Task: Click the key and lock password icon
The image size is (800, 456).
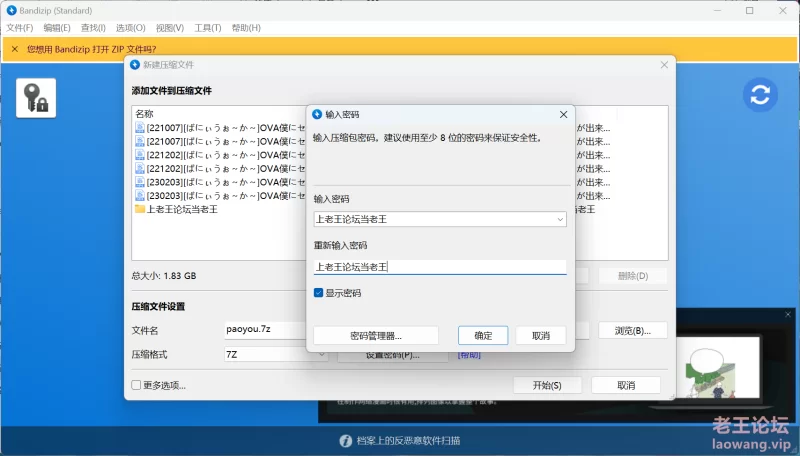Action: coord(36,98)
